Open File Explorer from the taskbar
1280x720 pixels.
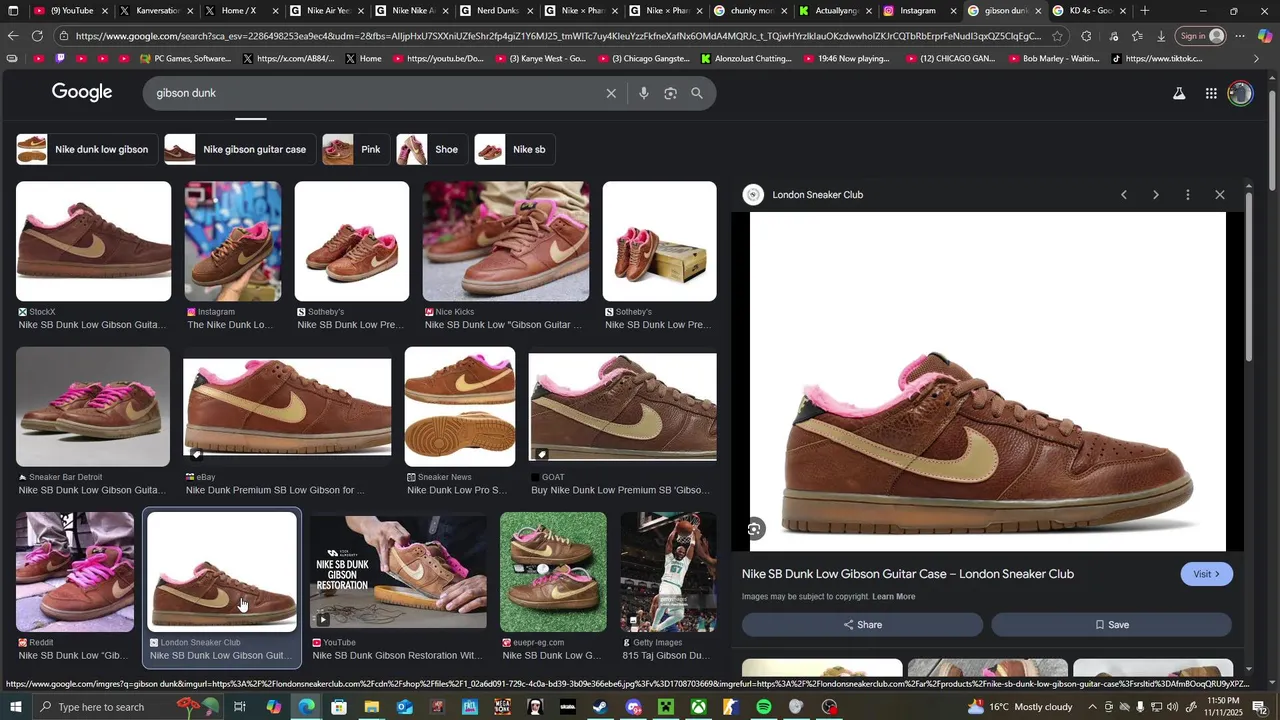tap(371, 707)
